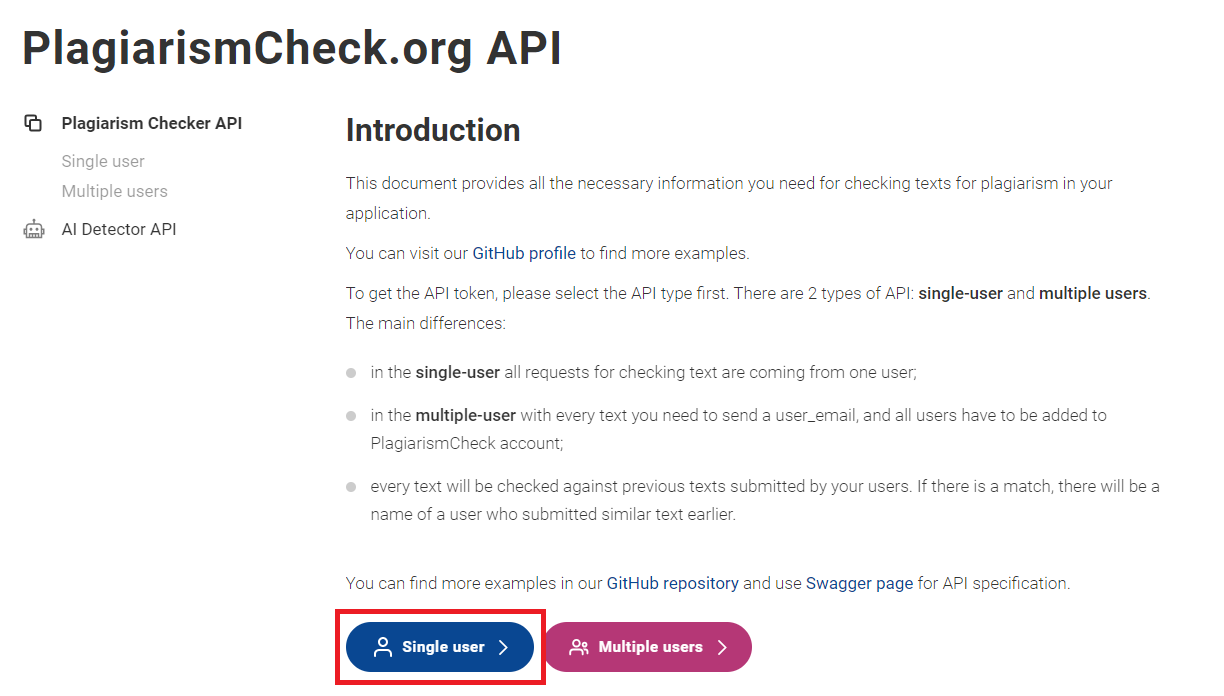Image resolution: width=1224 pixels, height=696 pixels.
Task: Click the chevron arrow on Multiple users button
Action: (x=721, y=647)
